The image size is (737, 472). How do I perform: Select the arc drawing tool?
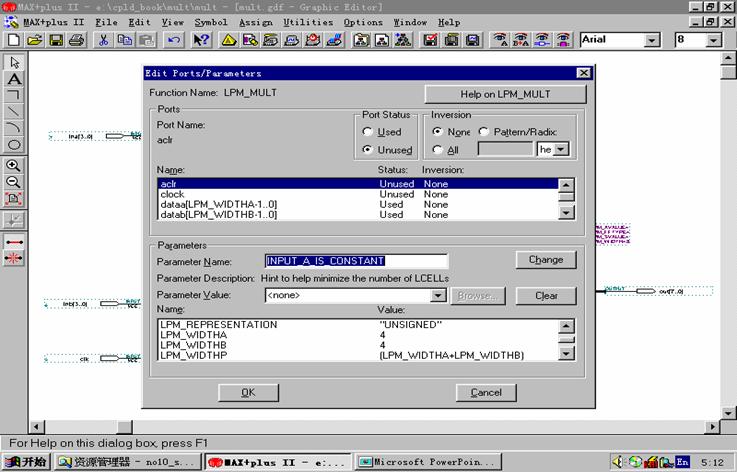[x=14, y=128]
